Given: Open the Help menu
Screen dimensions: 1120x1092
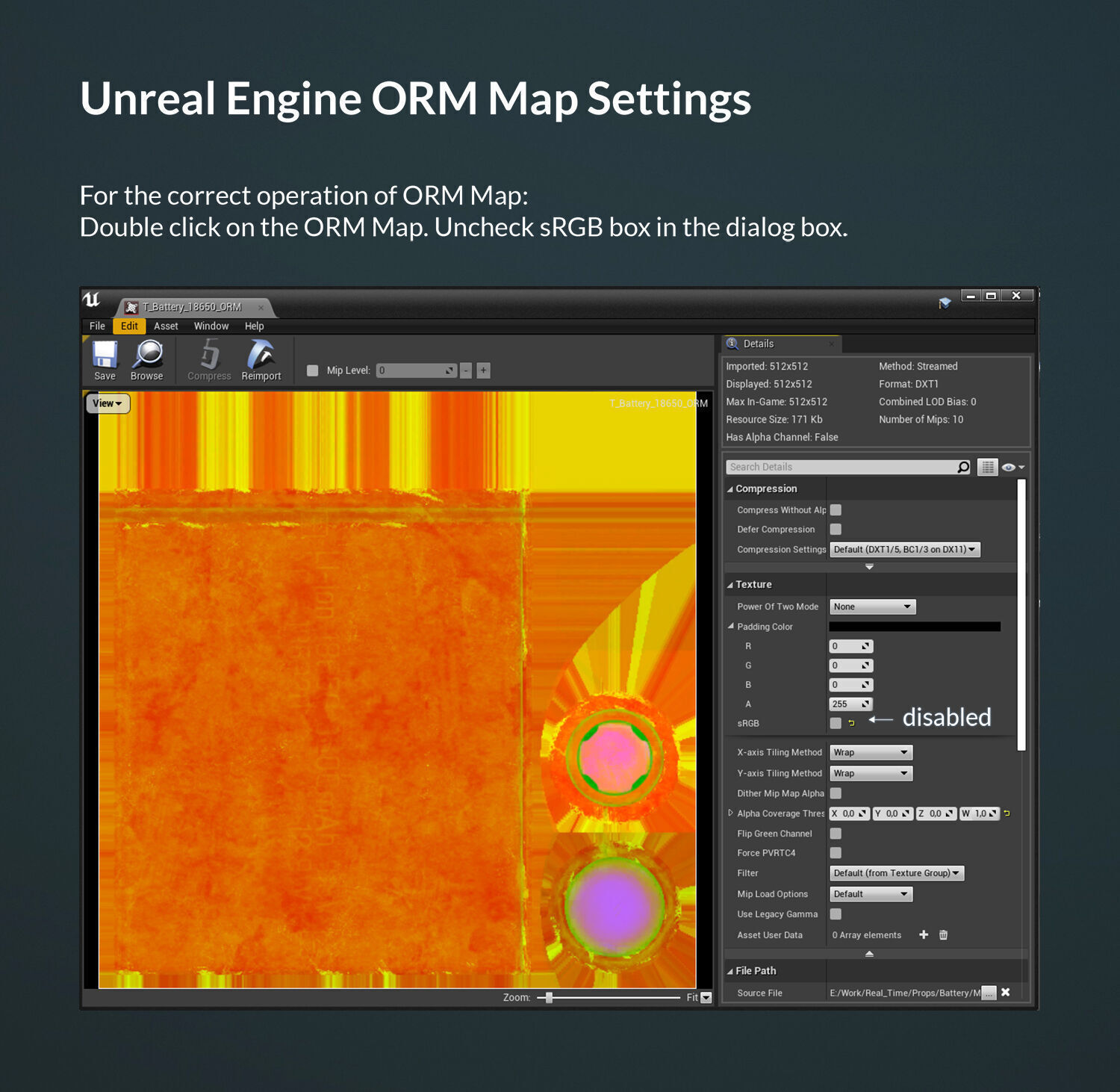Looking at the screenshot, I should [x=254, y=326].
